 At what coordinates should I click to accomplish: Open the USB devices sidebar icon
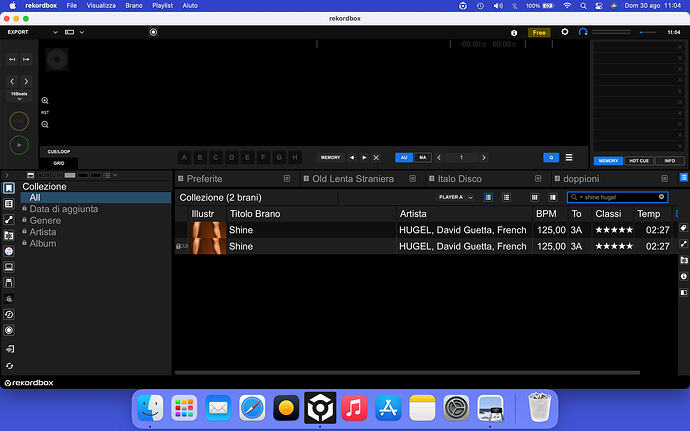[x=9, y=283]
